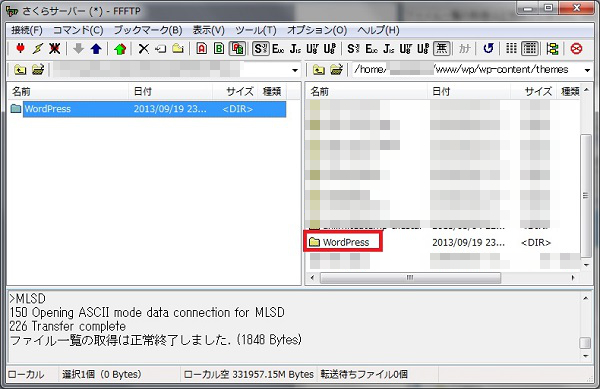The height and width of the screenshot is (389, 600).
Task: Click the red Abort transfer icon
Action: pyautogui.click(x=576, y=49)
